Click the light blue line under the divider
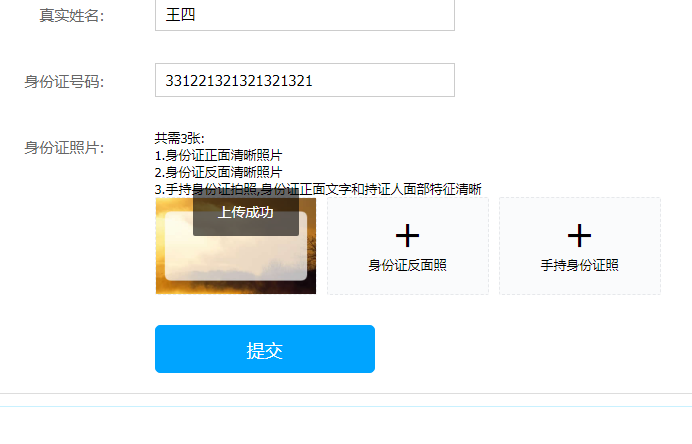Viewport: 692px width, 444px height. (346, 406)
